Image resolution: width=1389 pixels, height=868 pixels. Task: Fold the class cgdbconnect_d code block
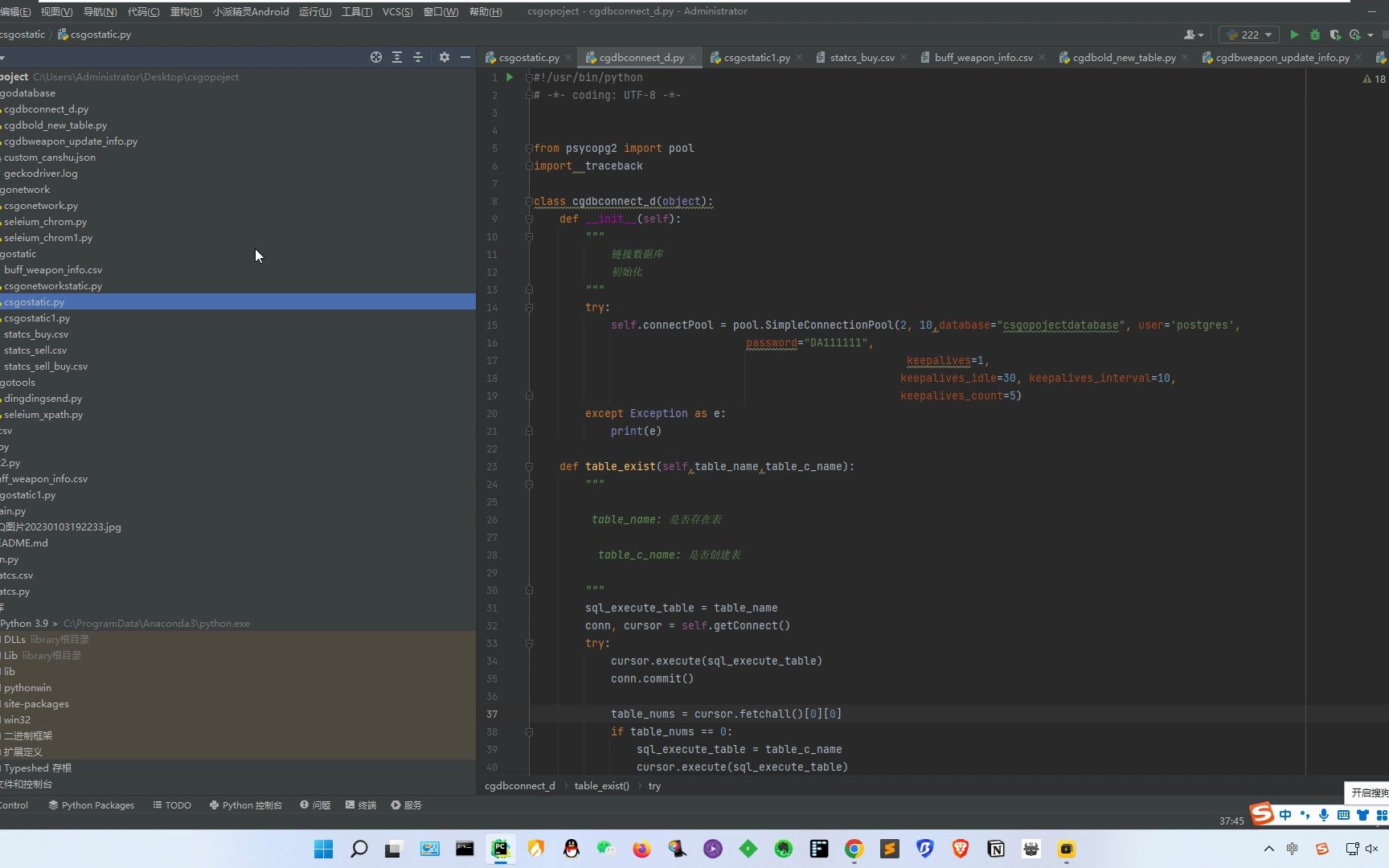(x=529, y=202)
